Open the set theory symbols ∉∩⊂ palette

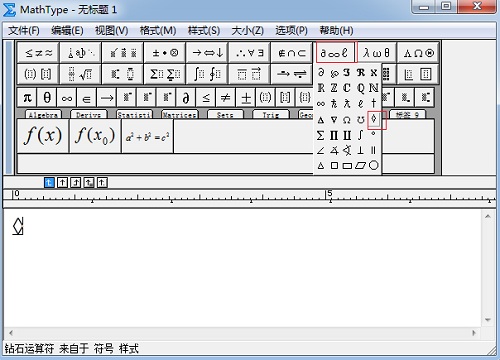click(x=292, y=53)
